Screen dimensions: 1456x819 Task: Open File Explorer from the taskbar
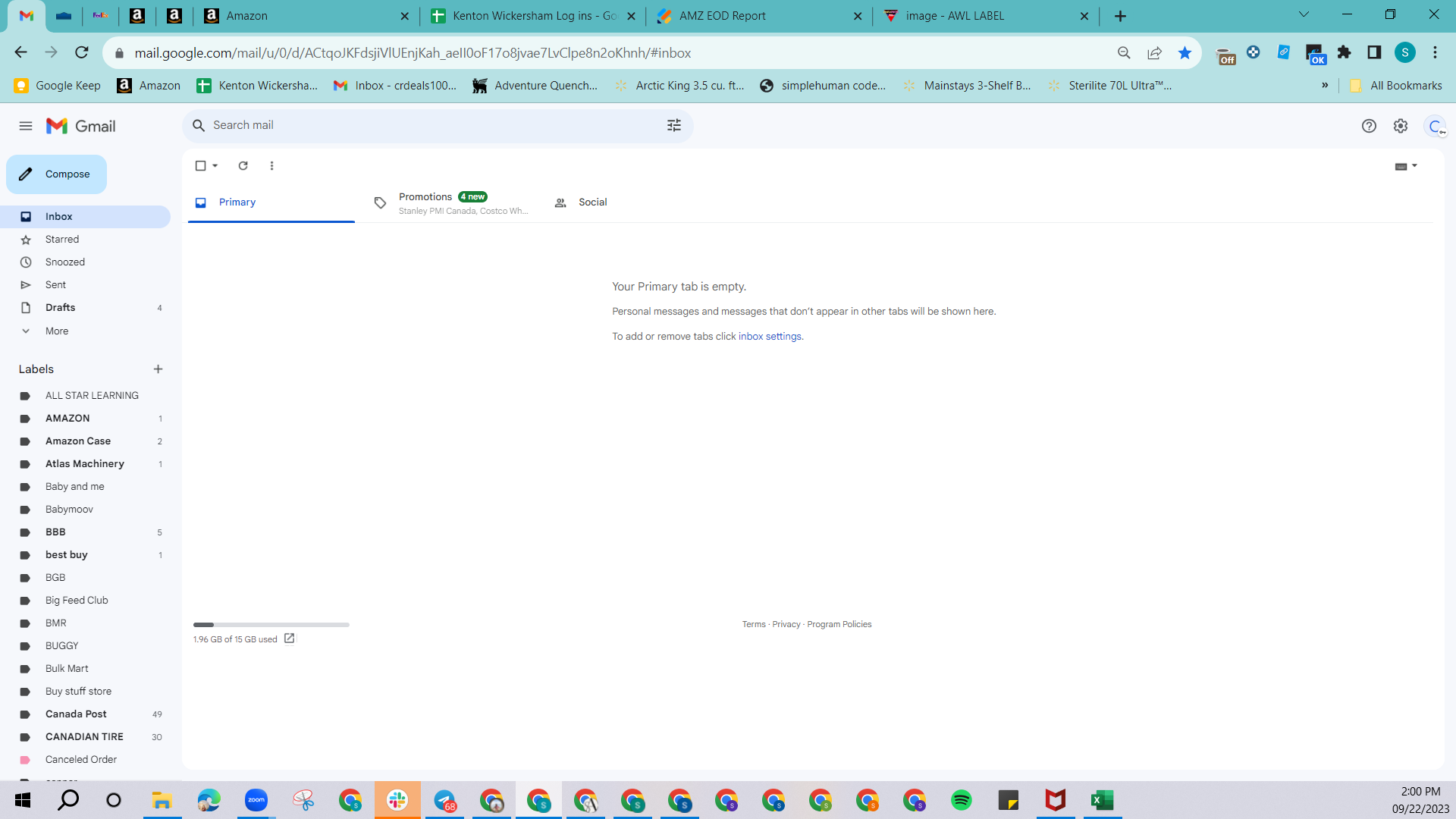coord(162,800)
